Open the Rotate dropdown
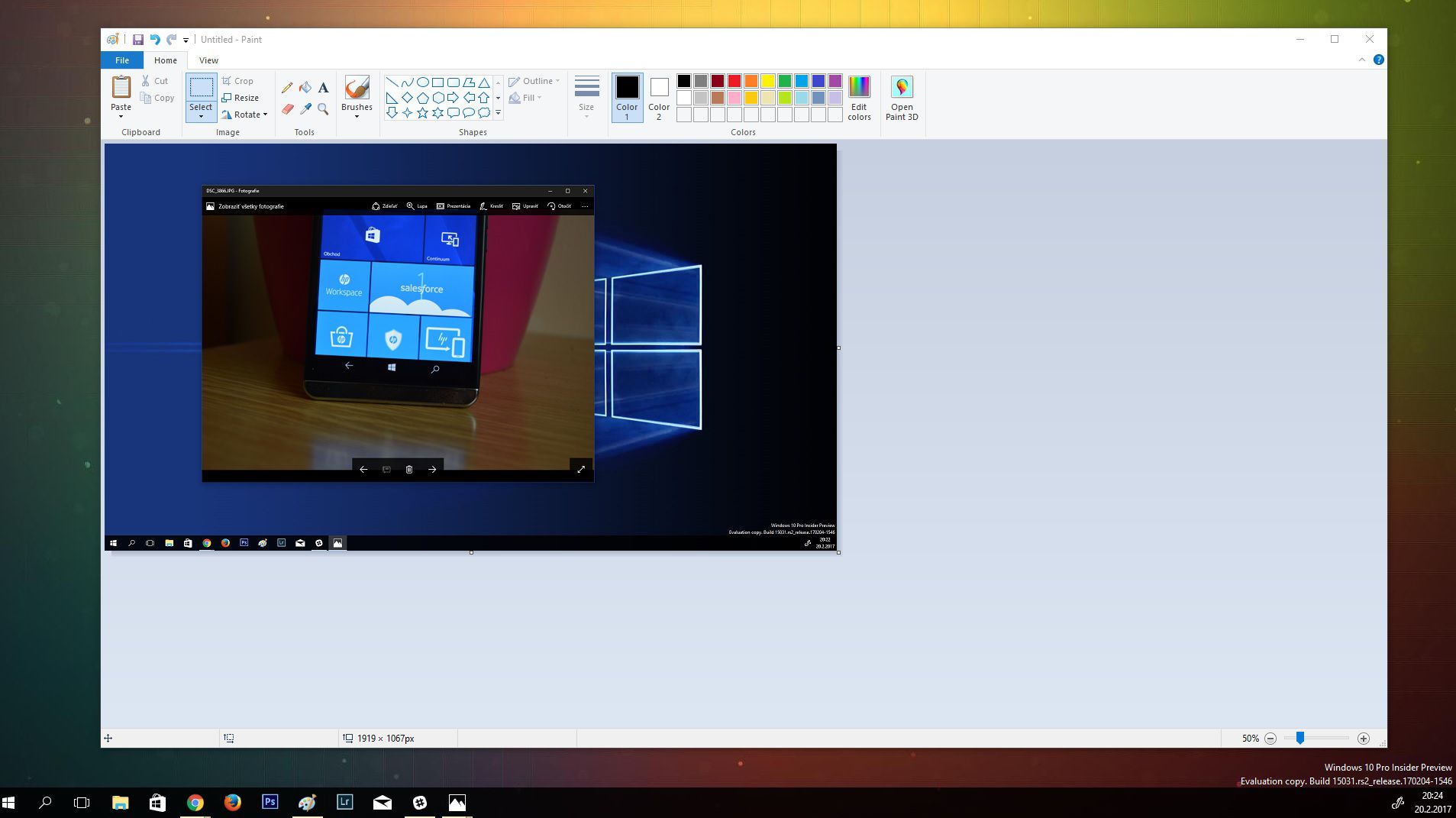The height and width of the screenshot is (818, 1456). point(244,115)
